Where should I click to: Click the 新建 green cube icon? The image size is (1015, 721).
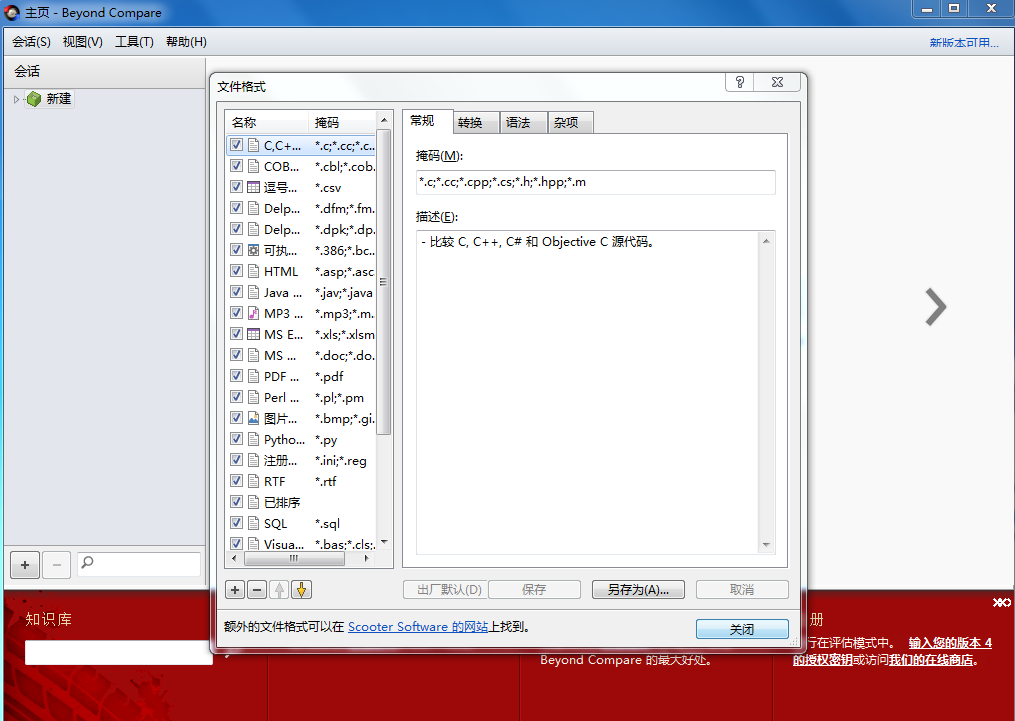tap(34, 99)
